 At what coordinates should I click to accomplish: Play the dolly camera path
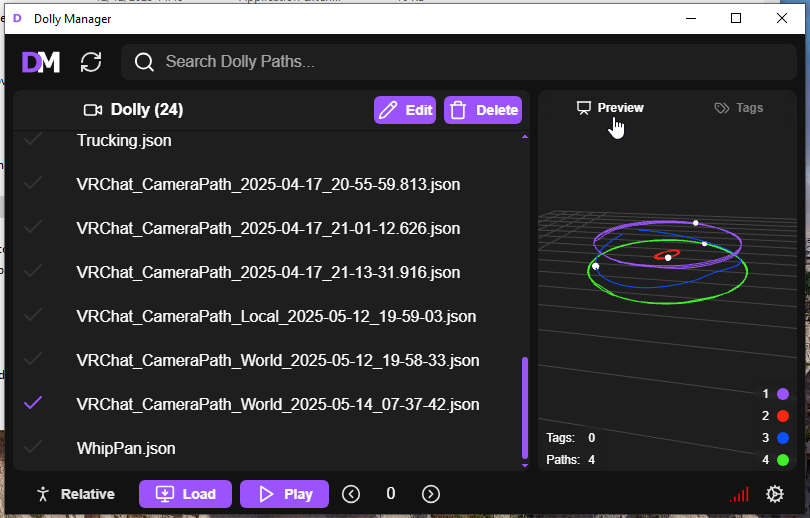coord(286,494)
